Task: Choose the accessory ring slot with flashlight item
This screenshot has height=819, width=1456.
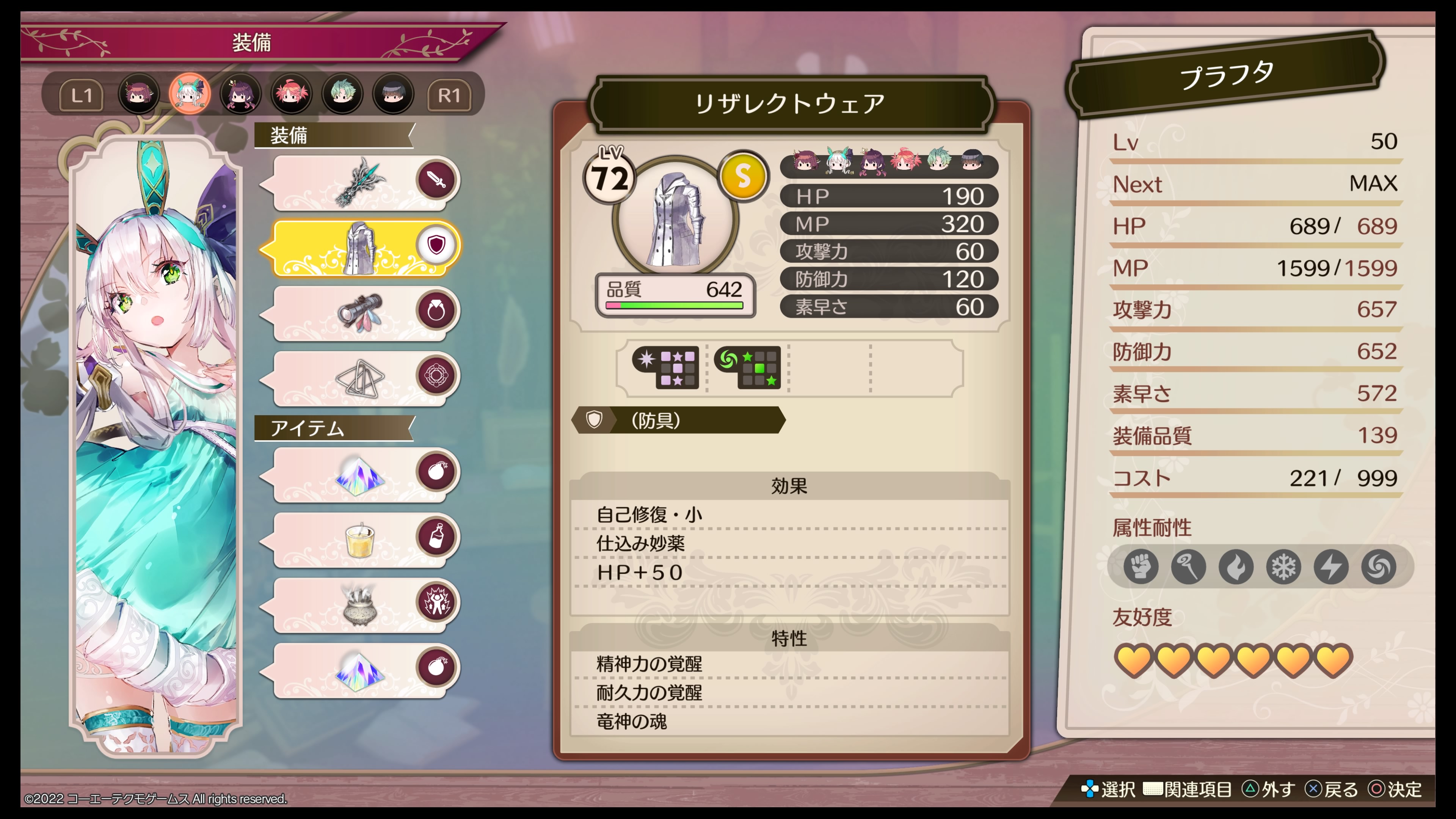Action: tap(360, 312)
